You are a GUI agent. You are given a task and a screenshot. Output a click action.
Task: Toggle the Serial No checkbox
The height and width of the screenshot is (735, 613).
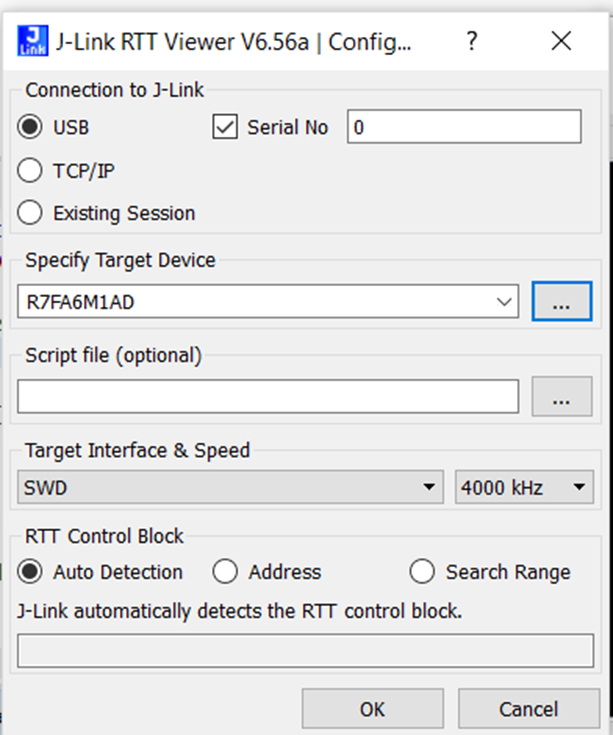[226, 128]
